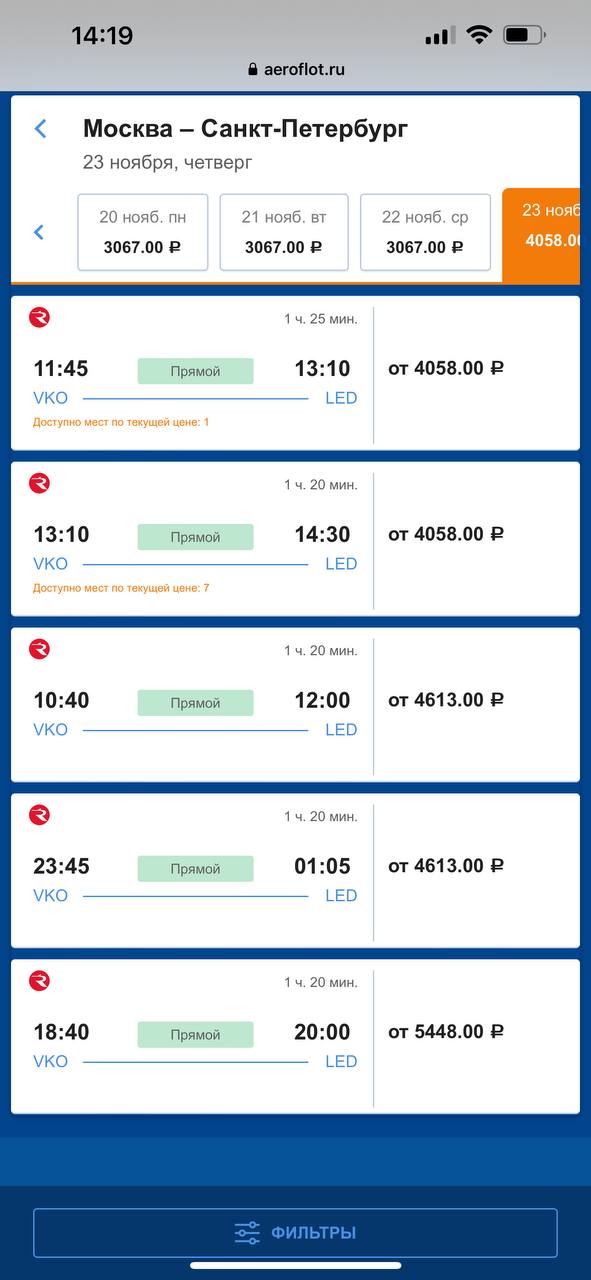Viewport: 591px width, 1280px height.
Task: Tap Rossiya airline logo on 11:45 flight
Action: (x=40, y=318)
